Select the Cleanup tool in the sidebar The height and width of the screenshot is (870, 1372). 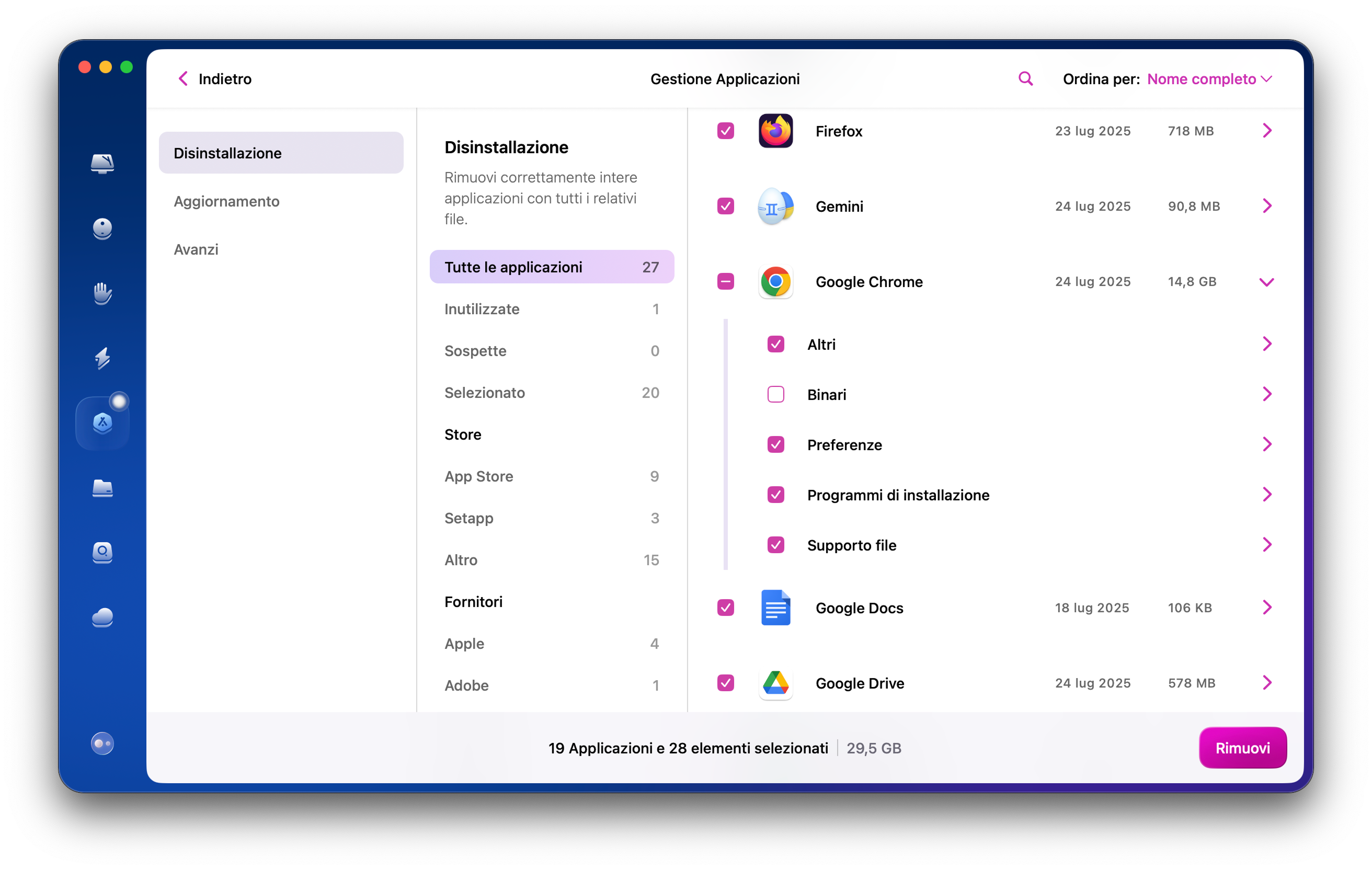tap(102, 229)
